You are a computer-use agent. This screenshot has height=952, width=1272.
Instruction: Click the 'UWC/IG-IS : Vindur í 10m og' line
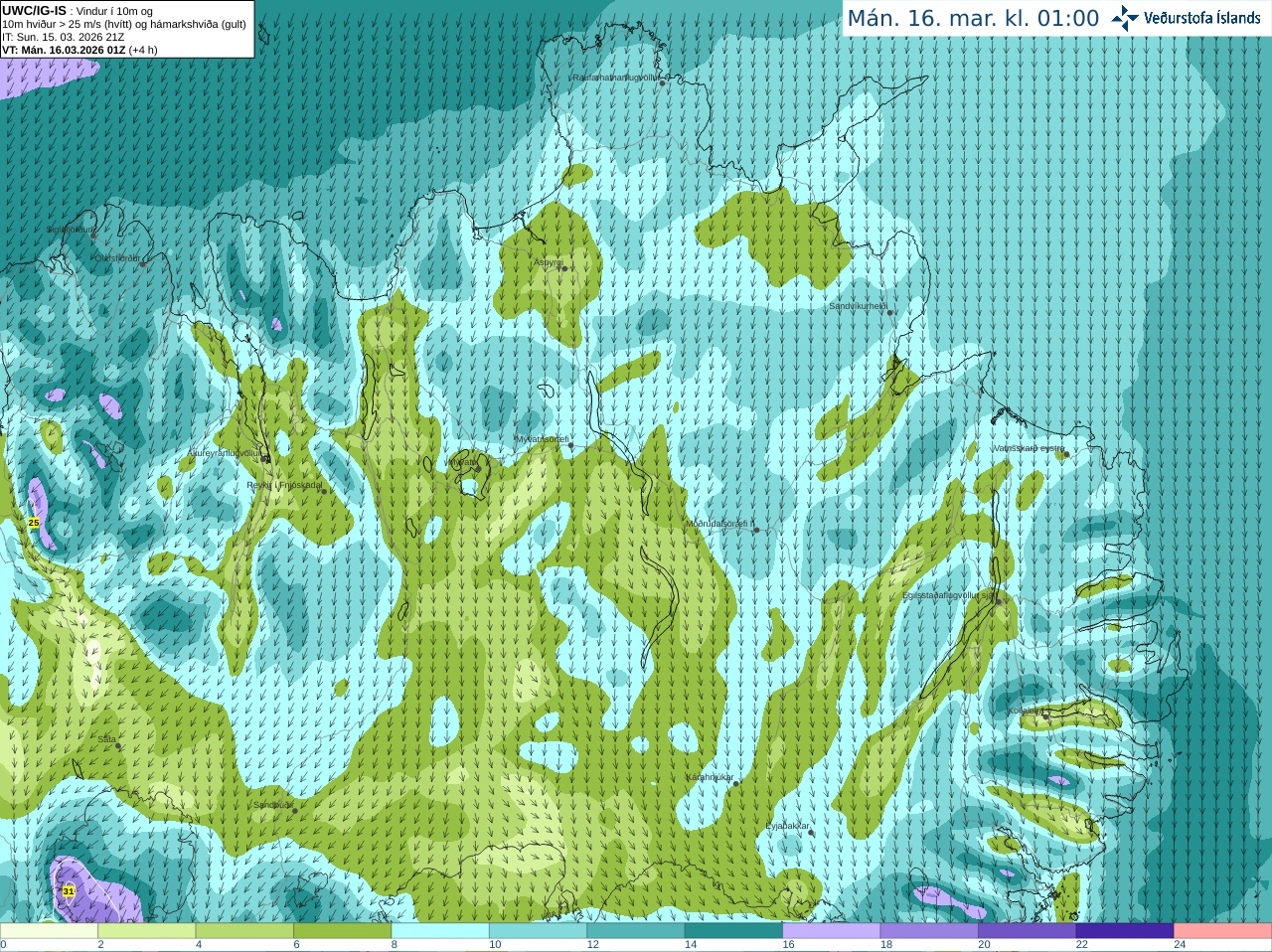(x=76, y=11)
